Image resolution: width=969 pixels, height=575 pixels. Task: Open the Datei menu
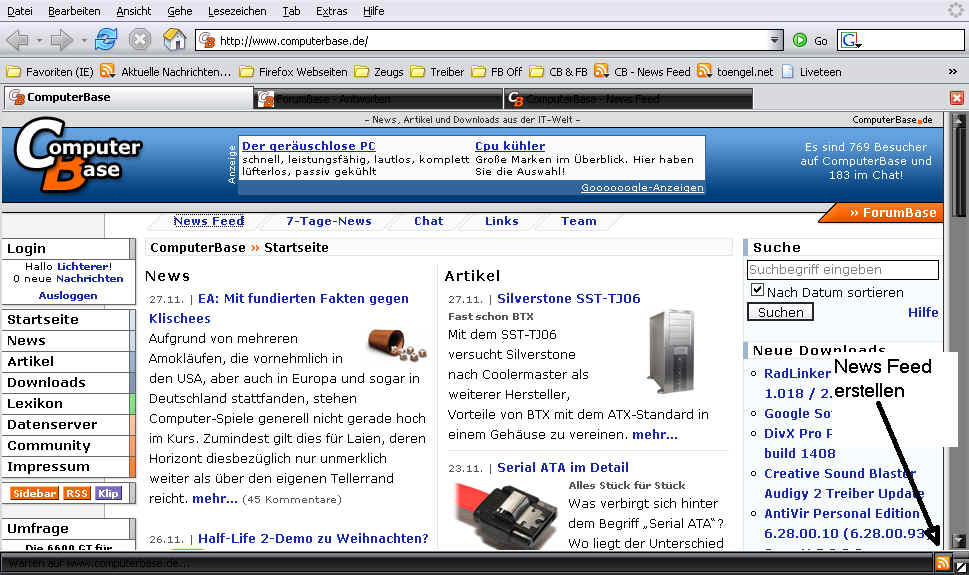20,11
